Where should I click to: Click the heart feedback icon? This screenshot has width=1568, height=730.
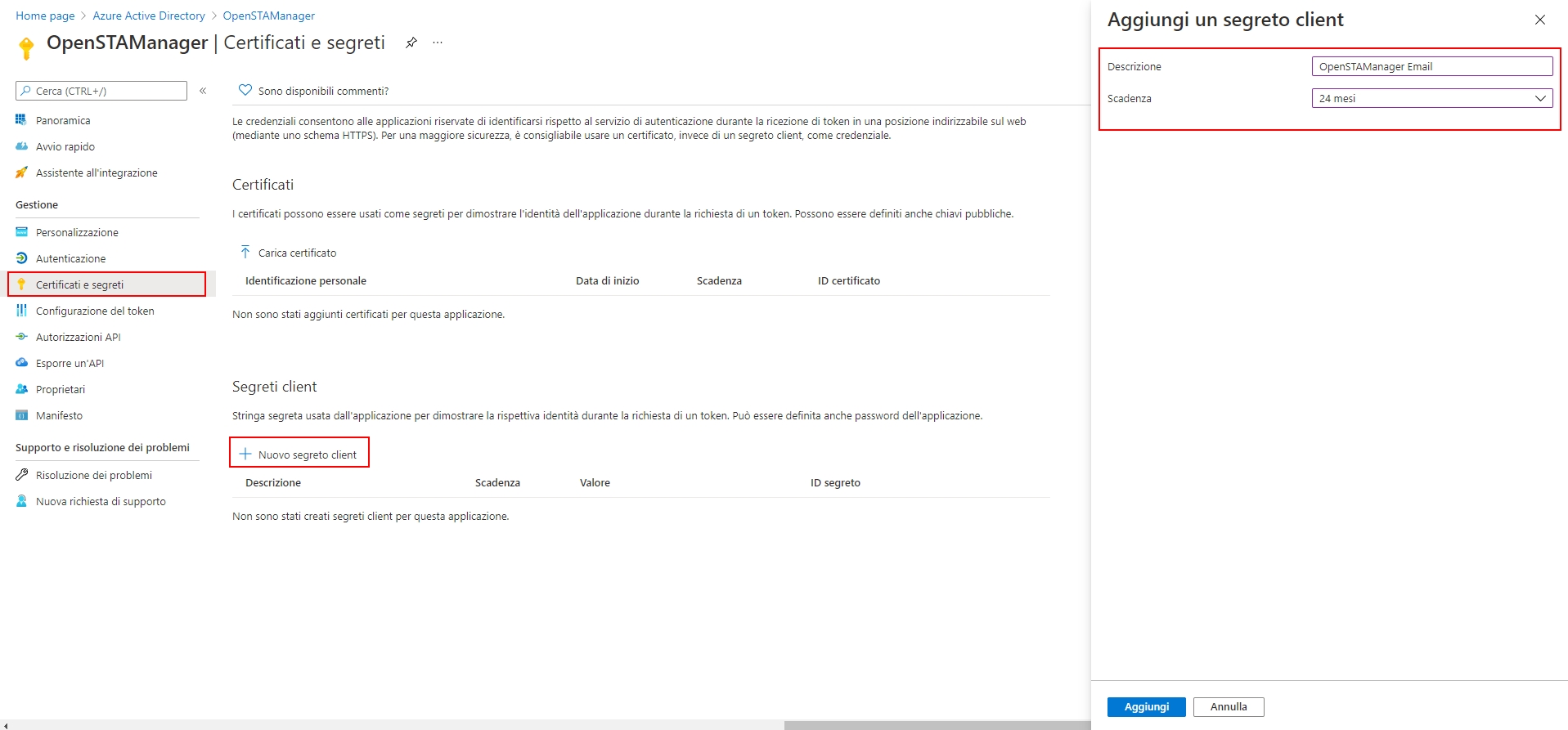click(x=245, y=90)
